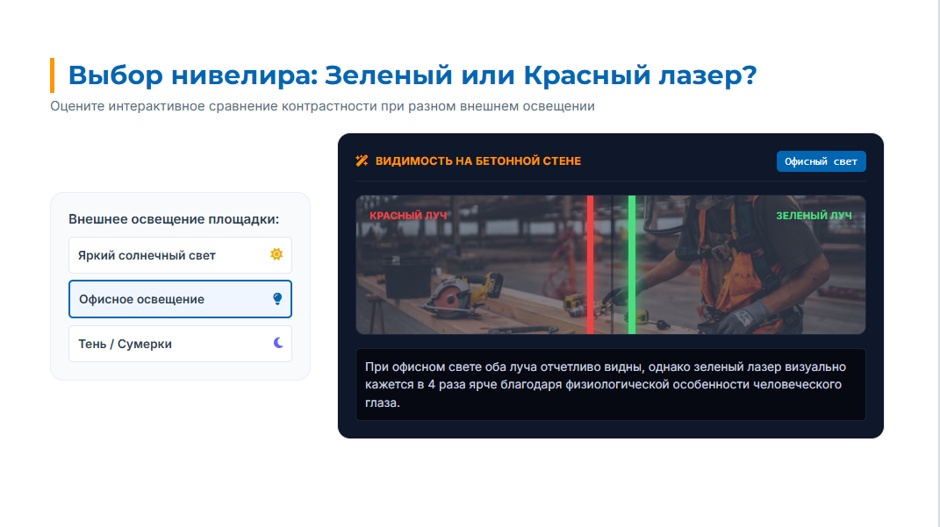Image resolution: width=940 pixels, height=527 pixels.
Task: Click the description text starting "При офисном свете"
Action: [x=605, y=384]
